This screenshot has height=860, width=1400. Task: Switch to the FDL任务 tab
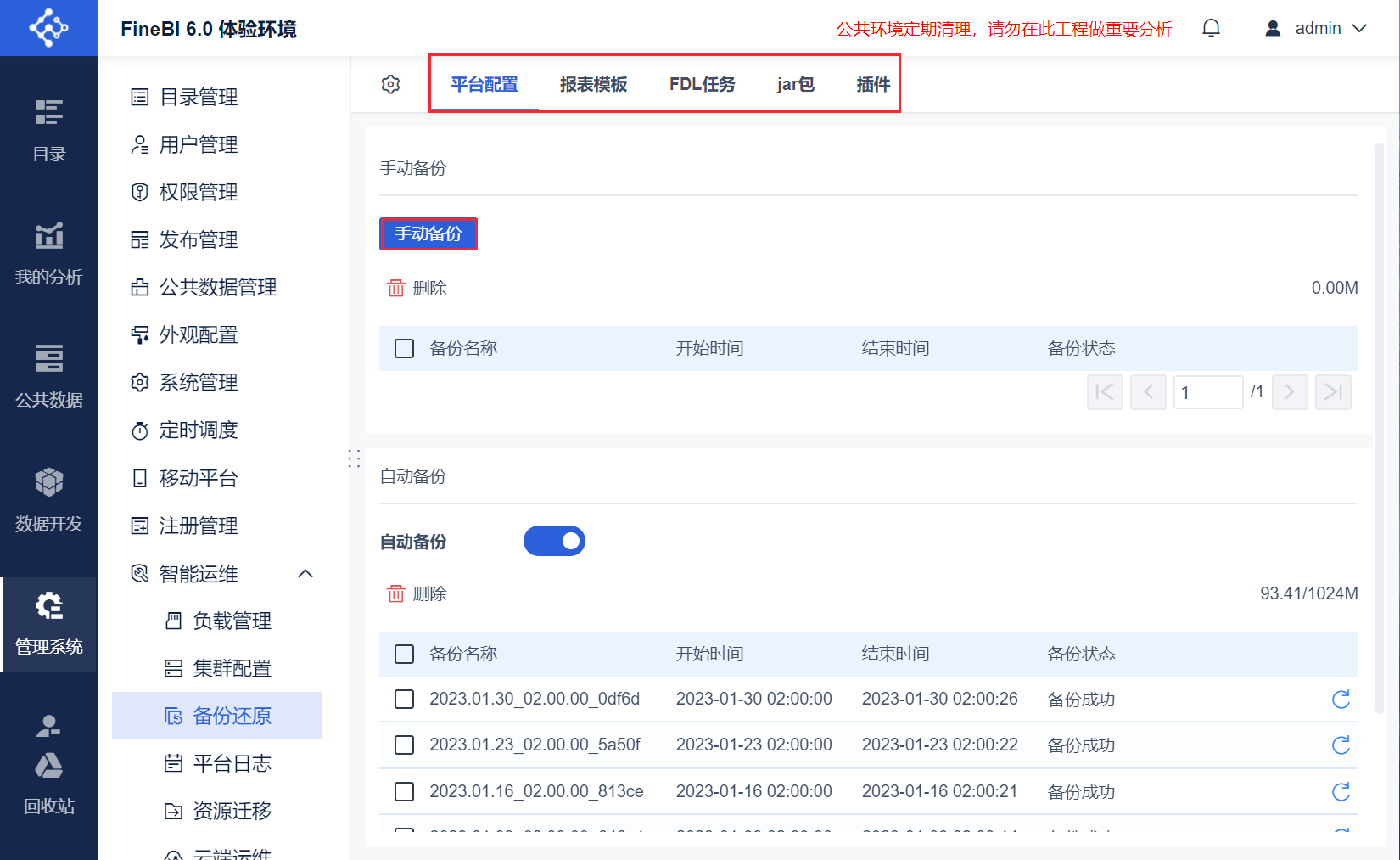tap(703, 84)
